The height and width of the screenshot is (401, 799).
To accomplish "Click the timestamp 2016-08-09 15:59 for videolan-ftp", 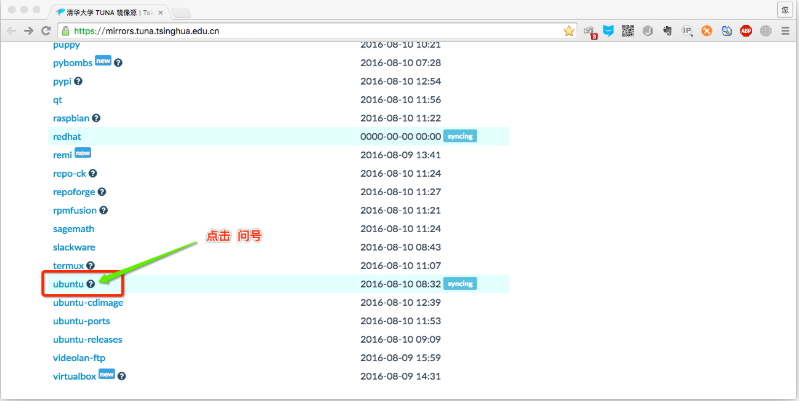I will click(x=401, y=358).
